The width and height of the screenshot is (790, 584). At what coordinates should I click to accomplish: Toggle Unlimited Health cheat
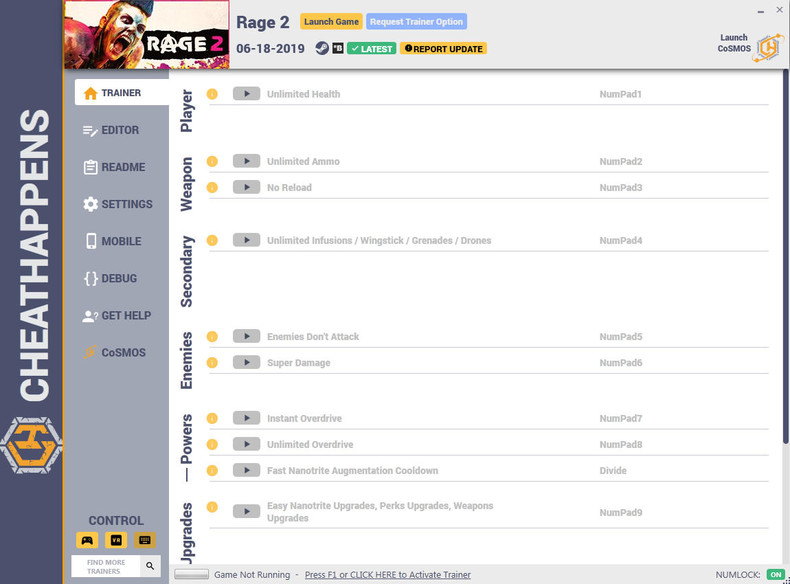[246, 94]
